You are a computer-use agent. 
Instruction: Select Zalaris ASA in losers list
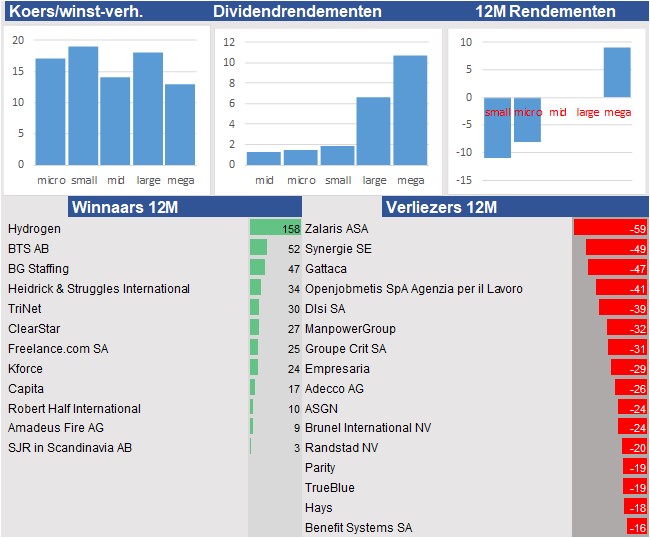coord(336,229)
